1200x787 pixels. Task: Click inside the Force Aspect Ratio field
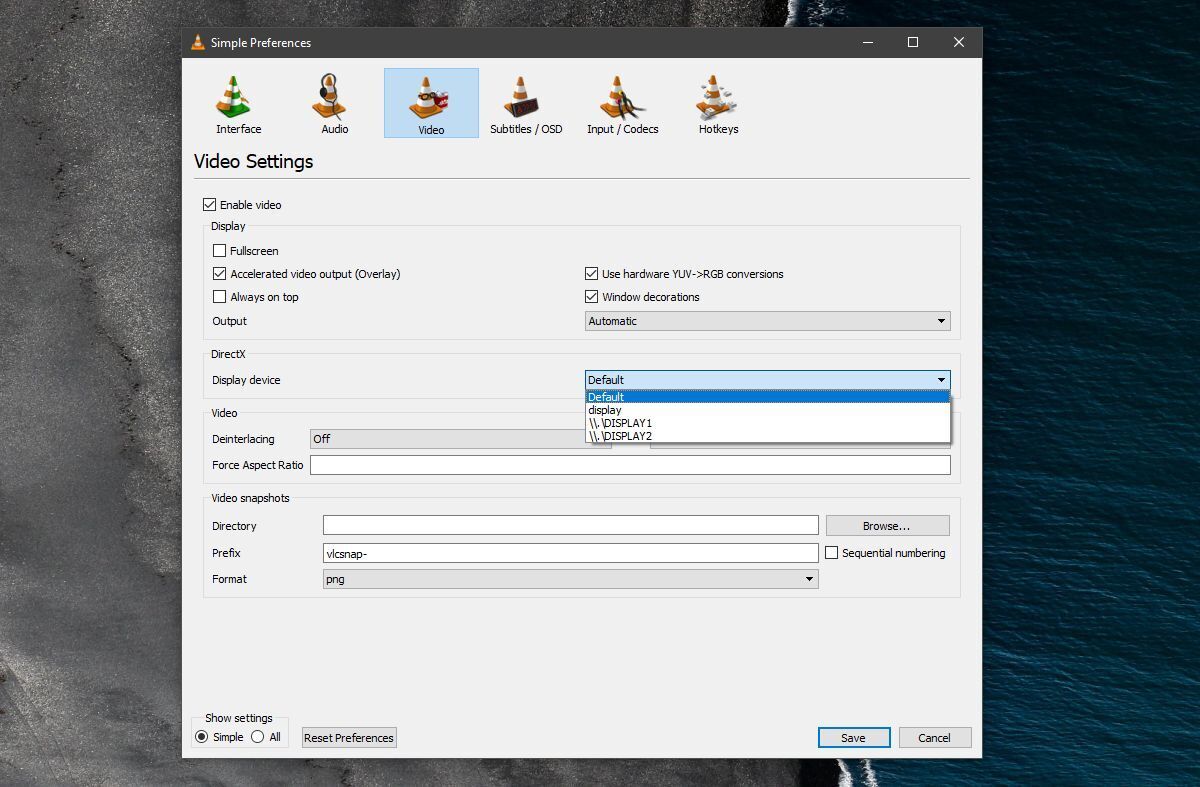(630, 464)
